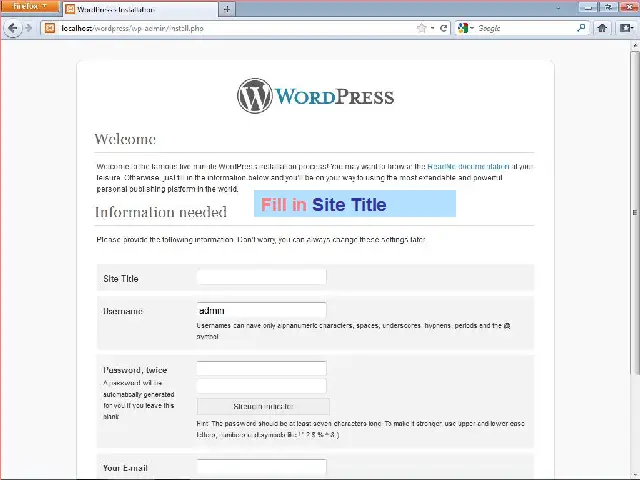Click the Information needed heading
This screenshot has height=480, width=640.
(161, 212)
